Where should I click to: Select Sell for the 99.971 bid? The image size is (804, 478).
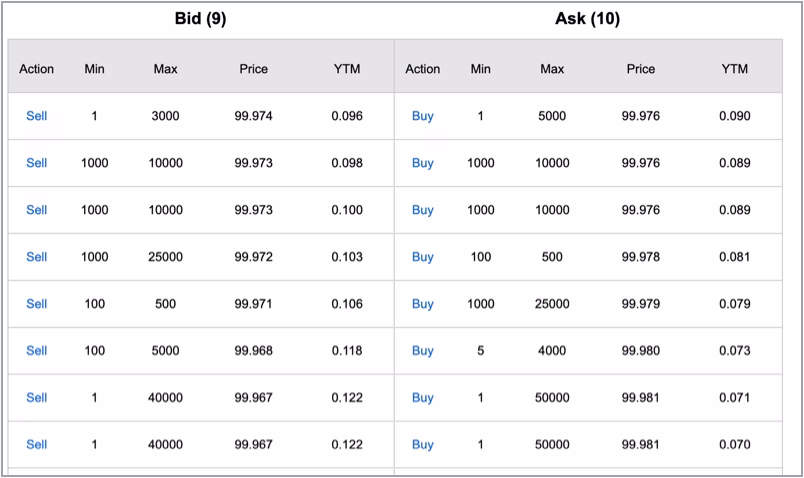pyautogui.click(x=36, y=304)
